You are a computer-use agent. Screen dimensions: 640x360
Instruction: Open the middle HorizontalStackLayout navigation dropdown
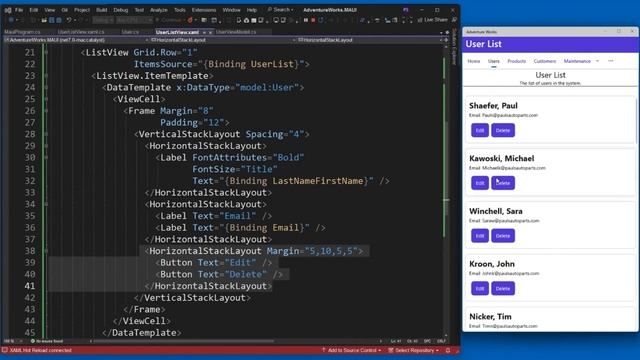pos(223,40)
